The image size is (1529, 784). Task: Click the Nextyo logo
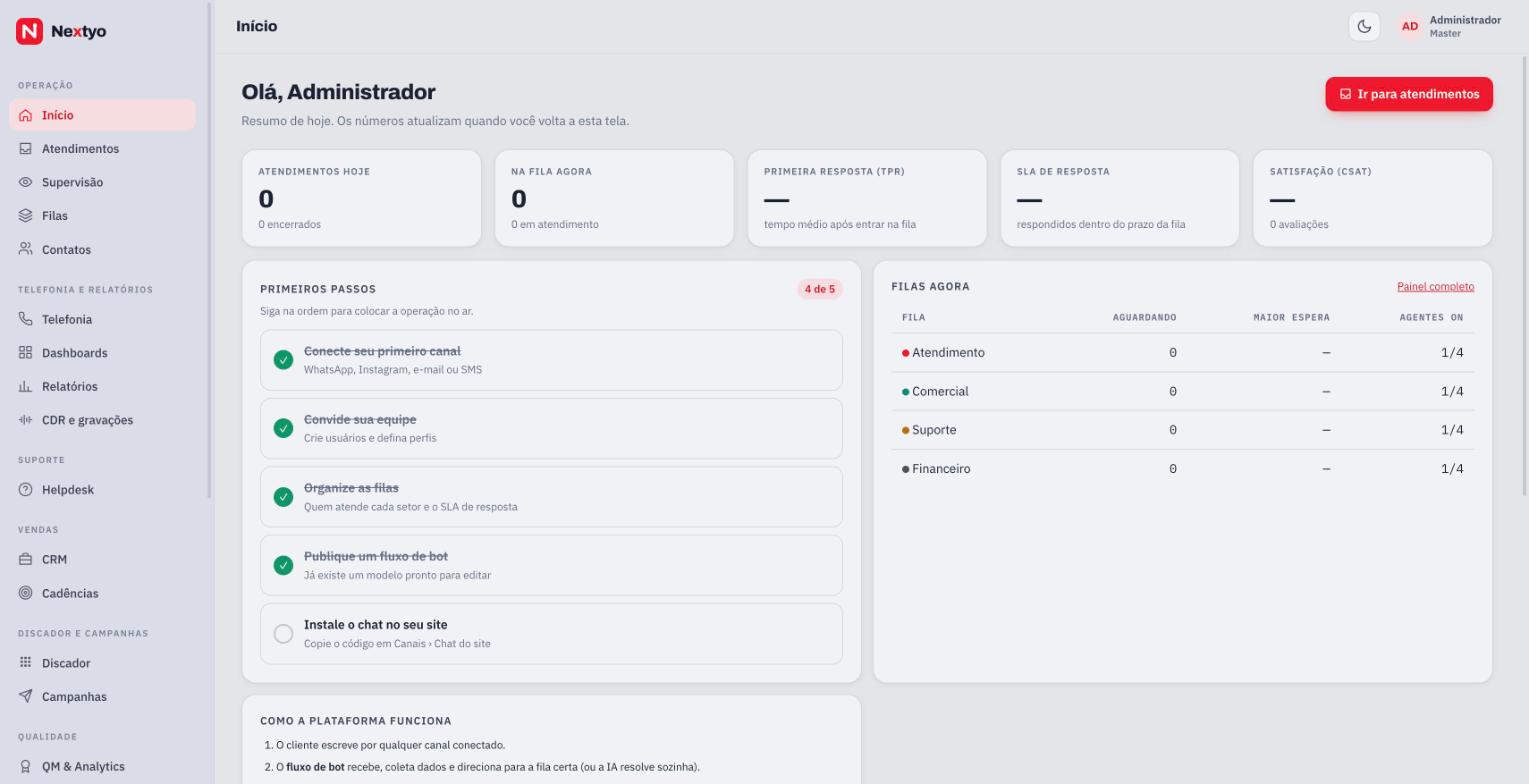point(61,31)
